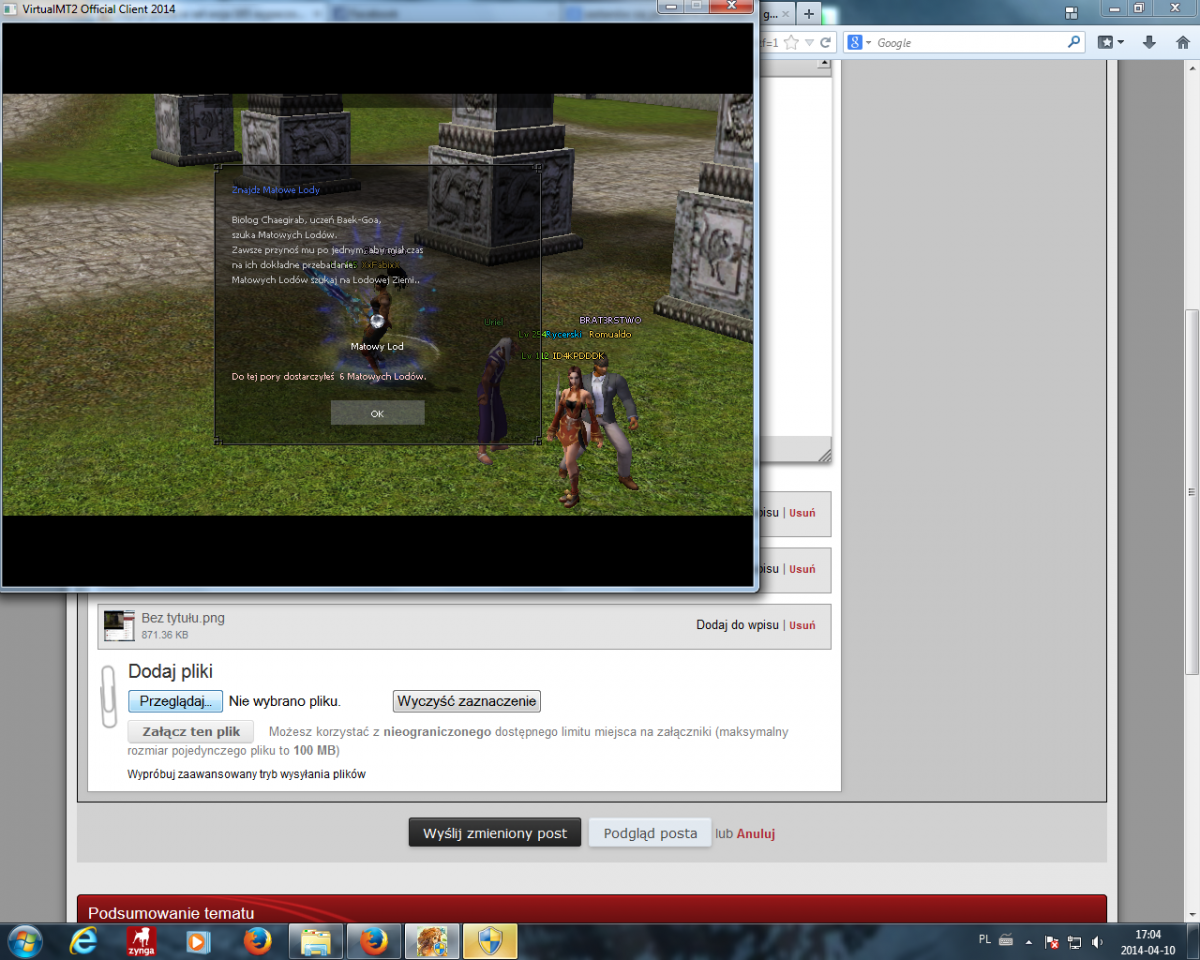Reload the current Firefox page

[x=826, y=42]
